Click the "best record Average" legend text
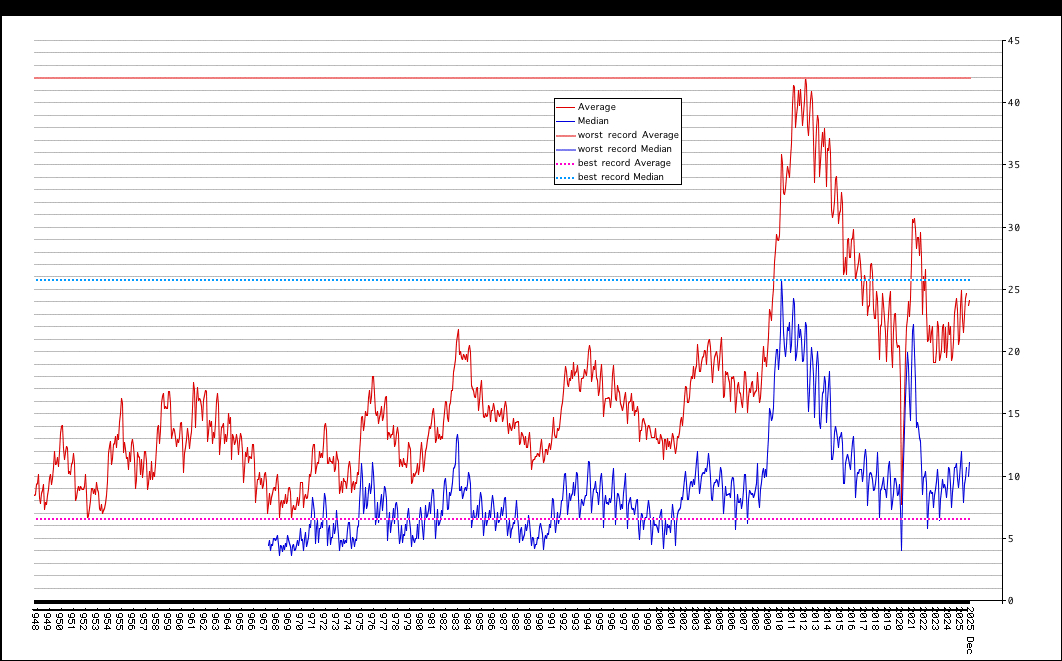1062x661 pixels. (x=624, y=163)
